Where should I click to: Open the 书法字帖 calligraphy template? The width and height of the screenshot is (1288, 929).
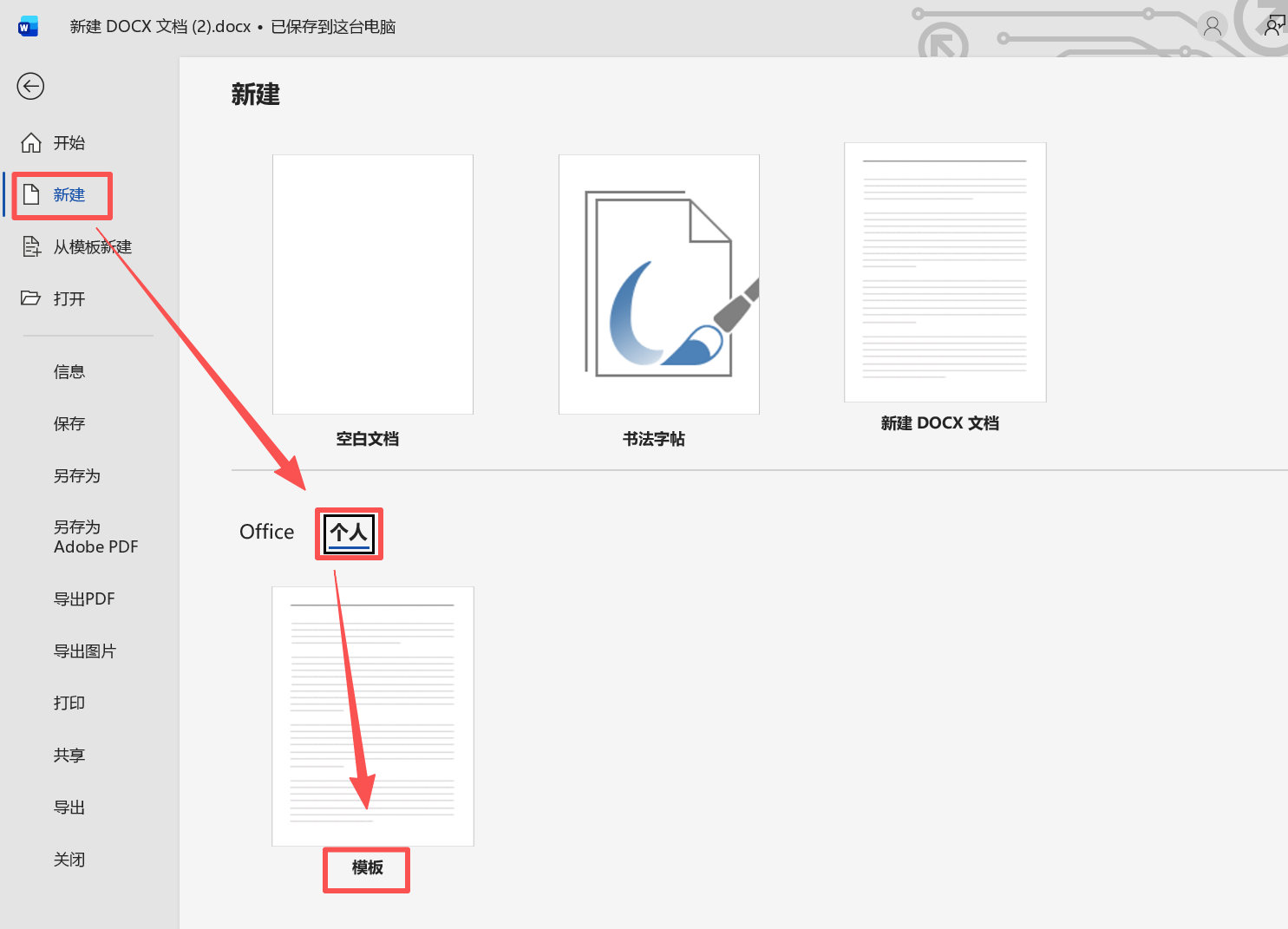point(658,284)
